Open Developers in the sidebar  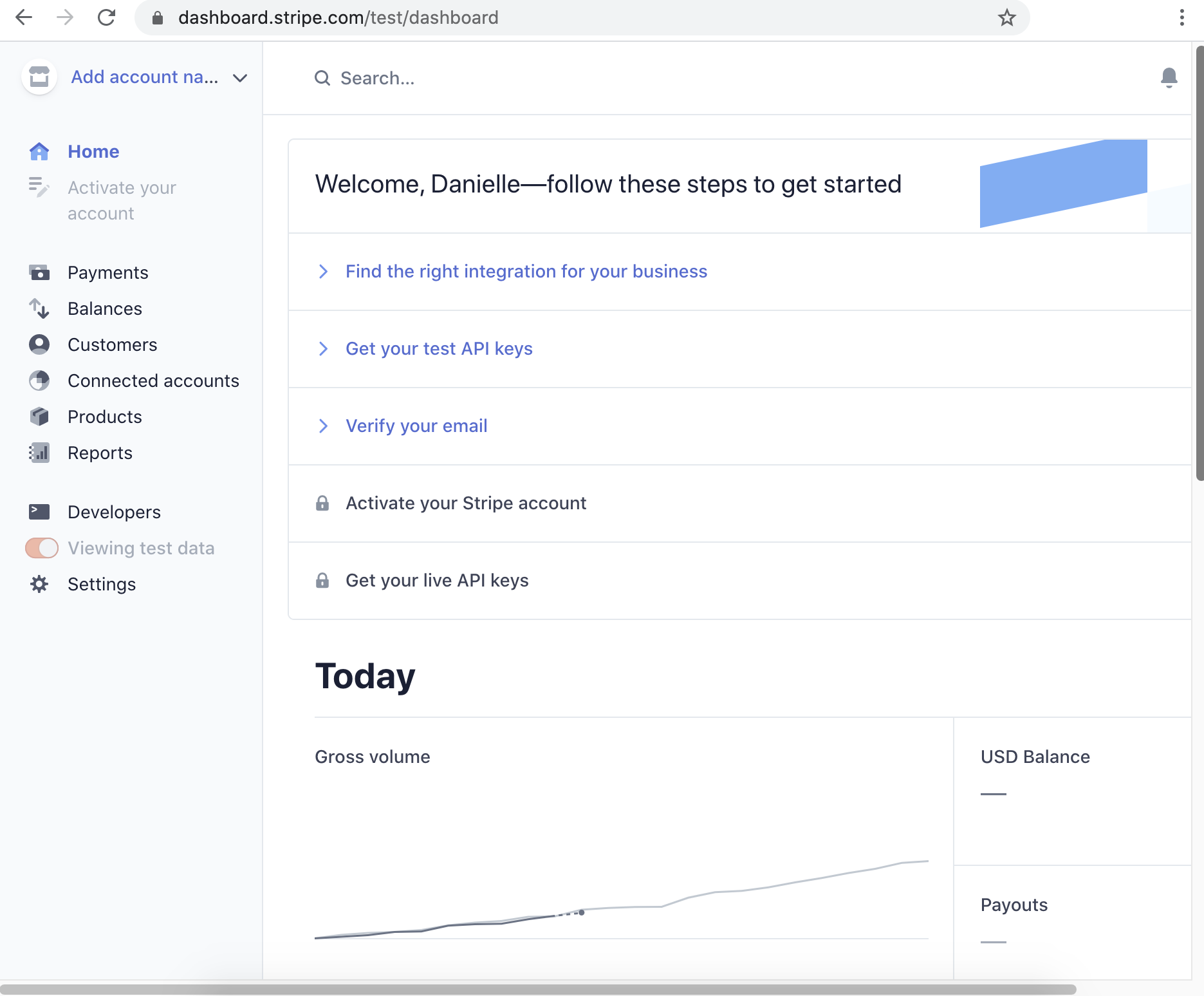coord(115,512)
